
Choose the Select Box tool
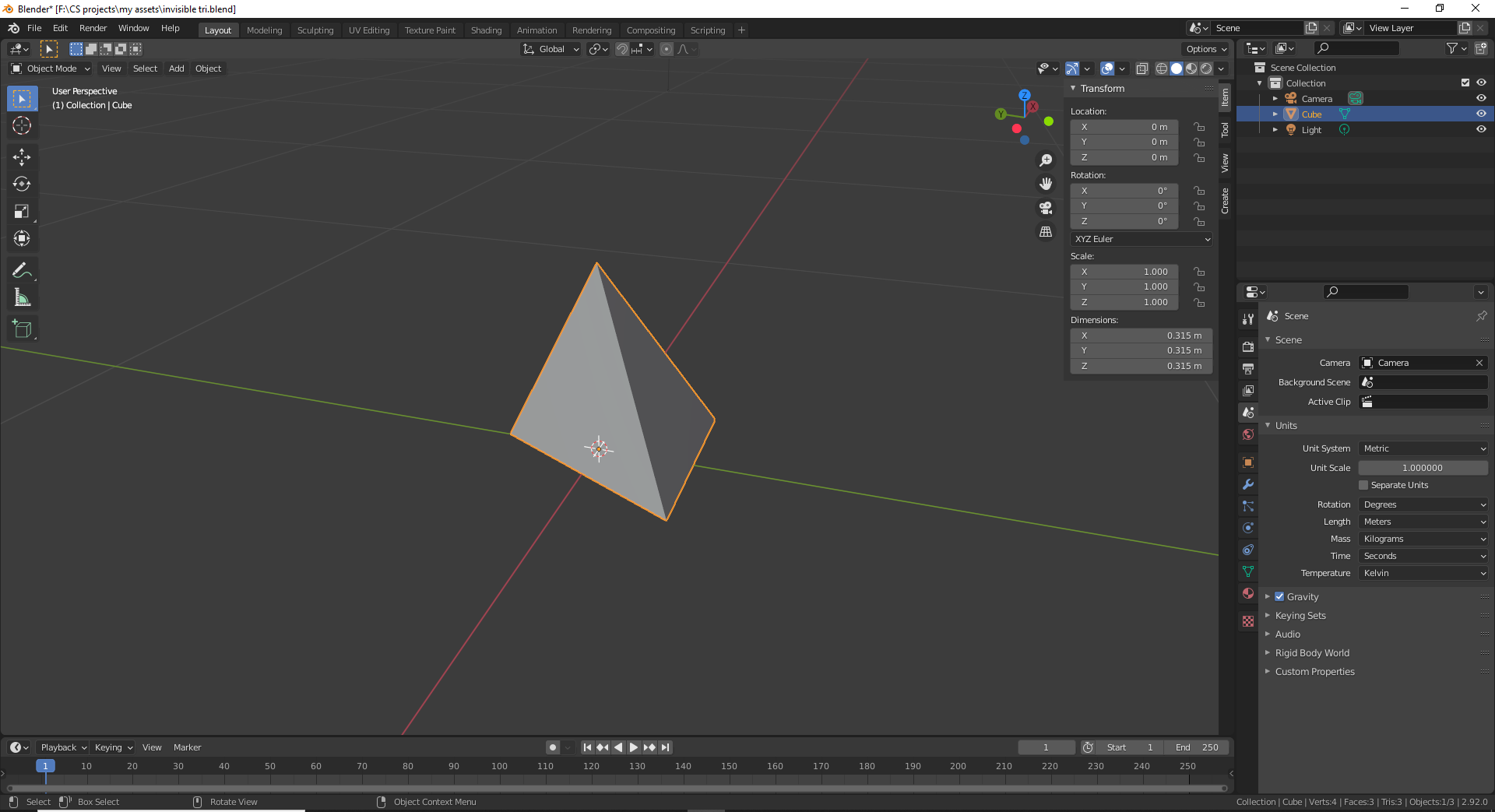[x=22, y=99]
